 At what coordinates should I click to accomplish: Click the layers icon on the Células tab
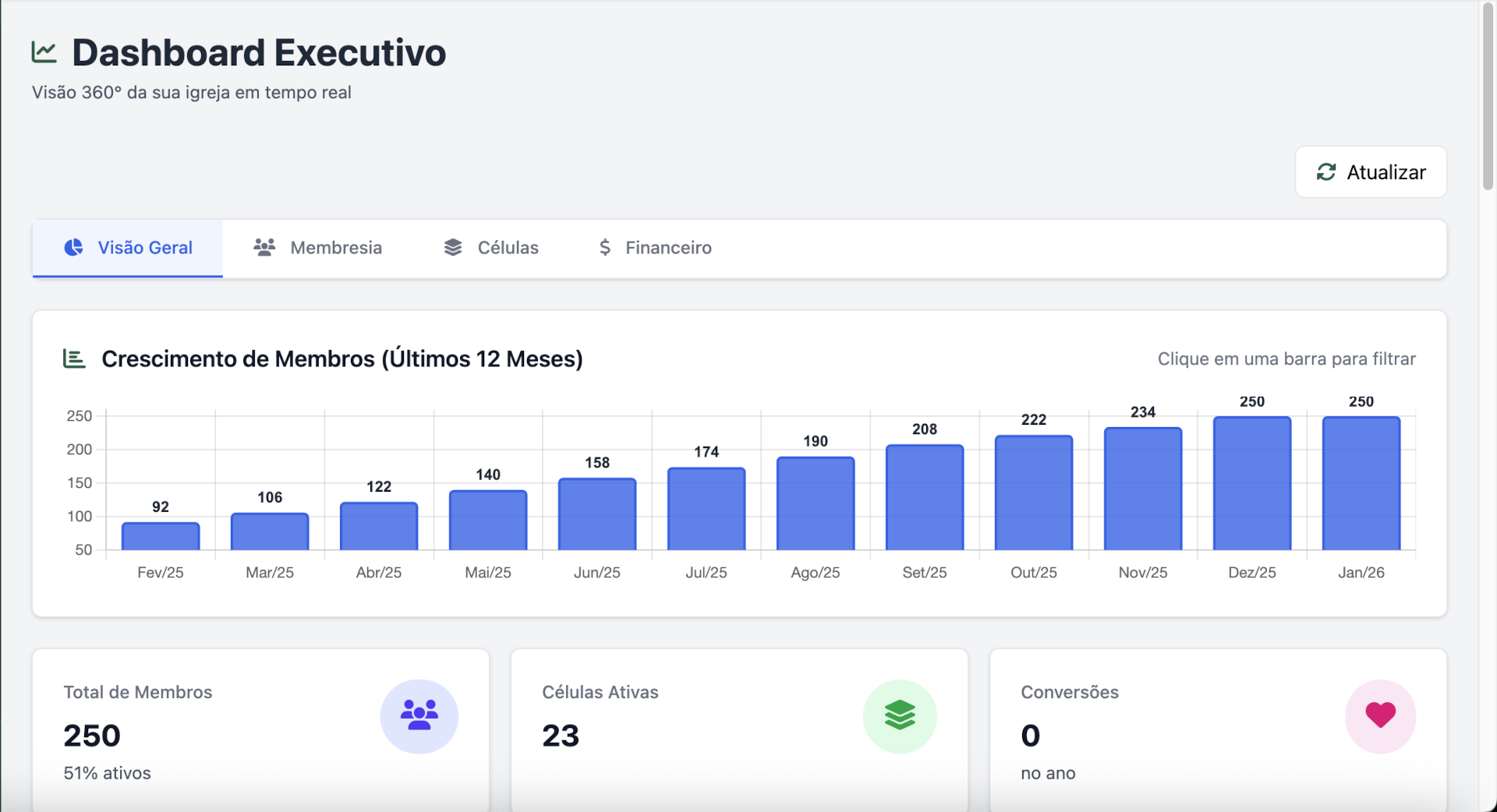pos(453,247)
